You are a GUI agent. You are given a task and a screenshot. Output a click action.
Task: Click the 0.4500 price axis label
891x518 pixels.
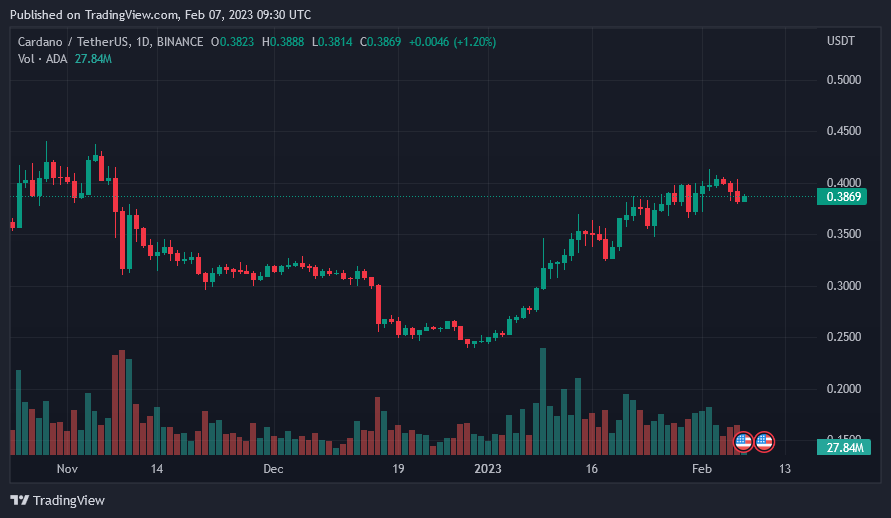coord(844,131)
